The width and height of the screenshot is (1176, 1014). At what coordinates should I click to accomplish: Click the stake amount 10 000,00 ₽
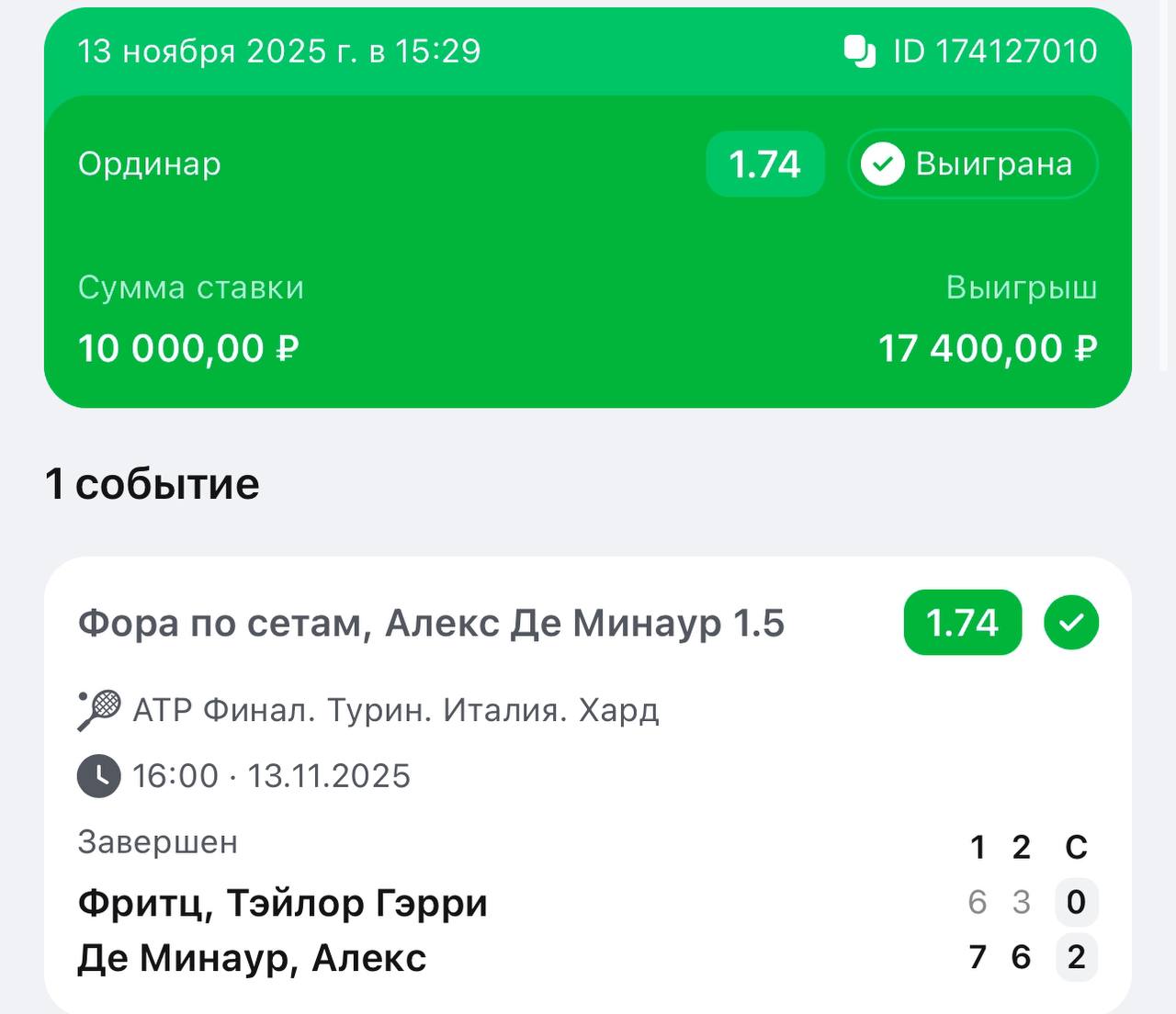pos(188,349)
